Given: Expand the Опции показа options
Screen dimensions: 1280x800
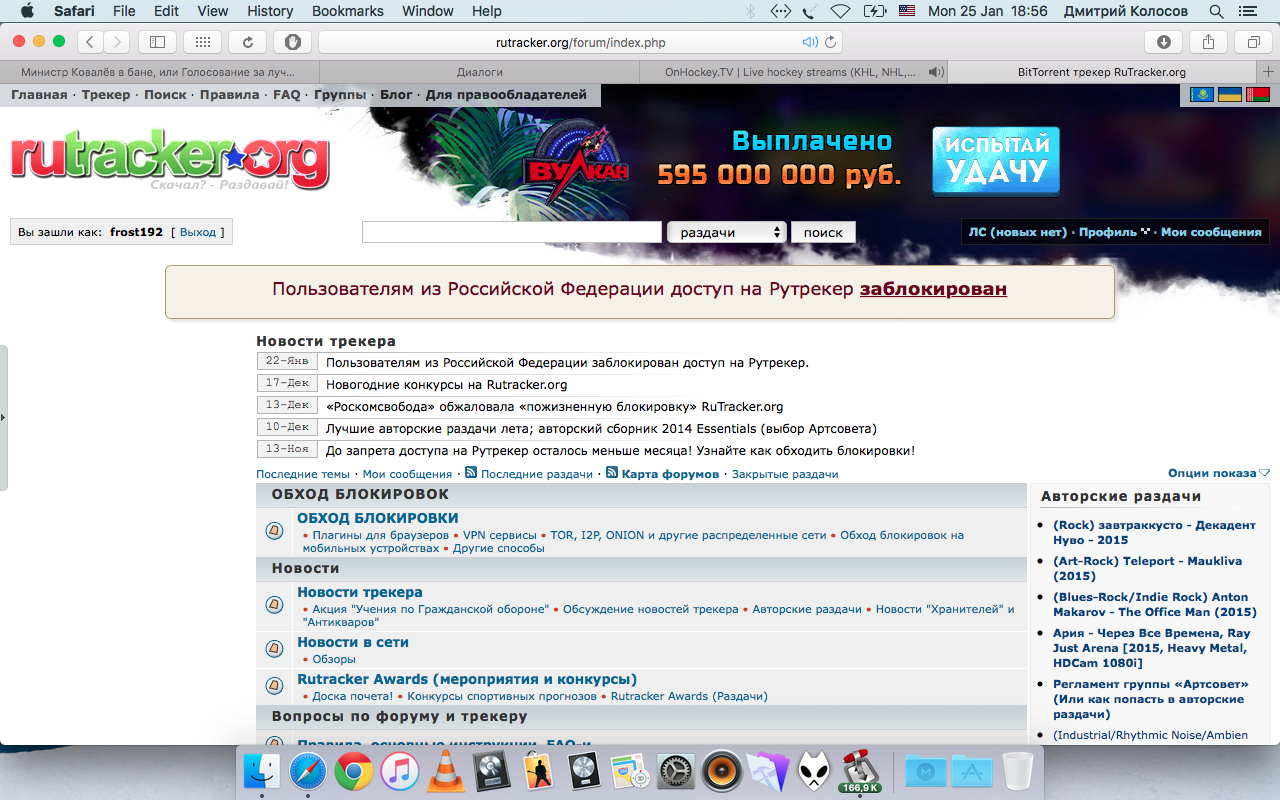Looking at the screenshot, I should click(x=1218, y=473).
